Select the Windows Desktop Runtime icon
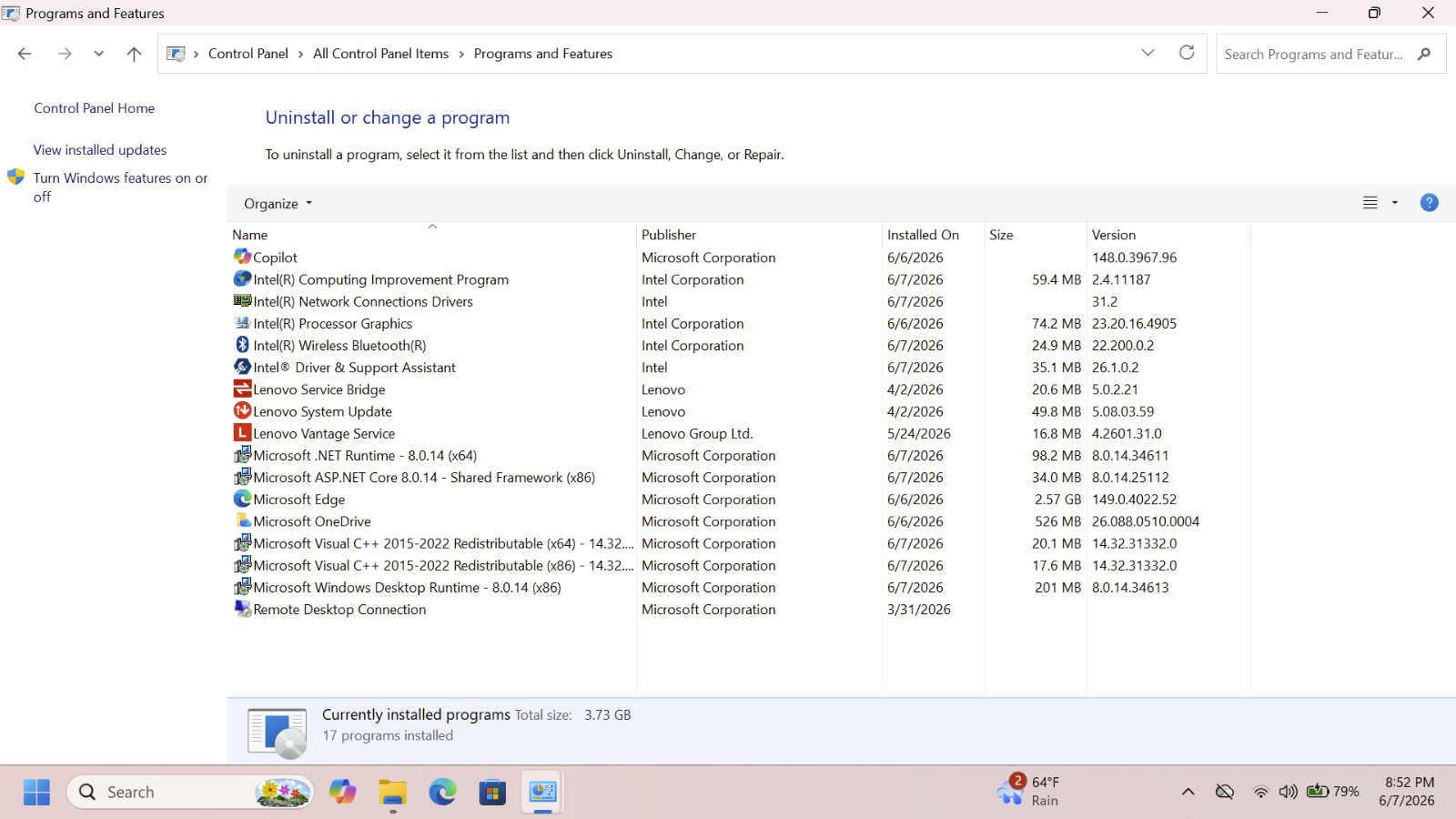The height and width of the screenshot is (819, 1456). pos(242,587)
